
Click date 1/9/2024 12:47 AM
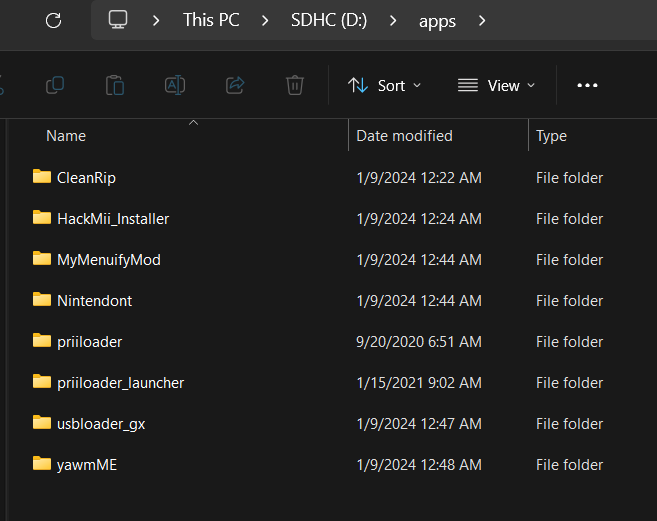[419, 424]
